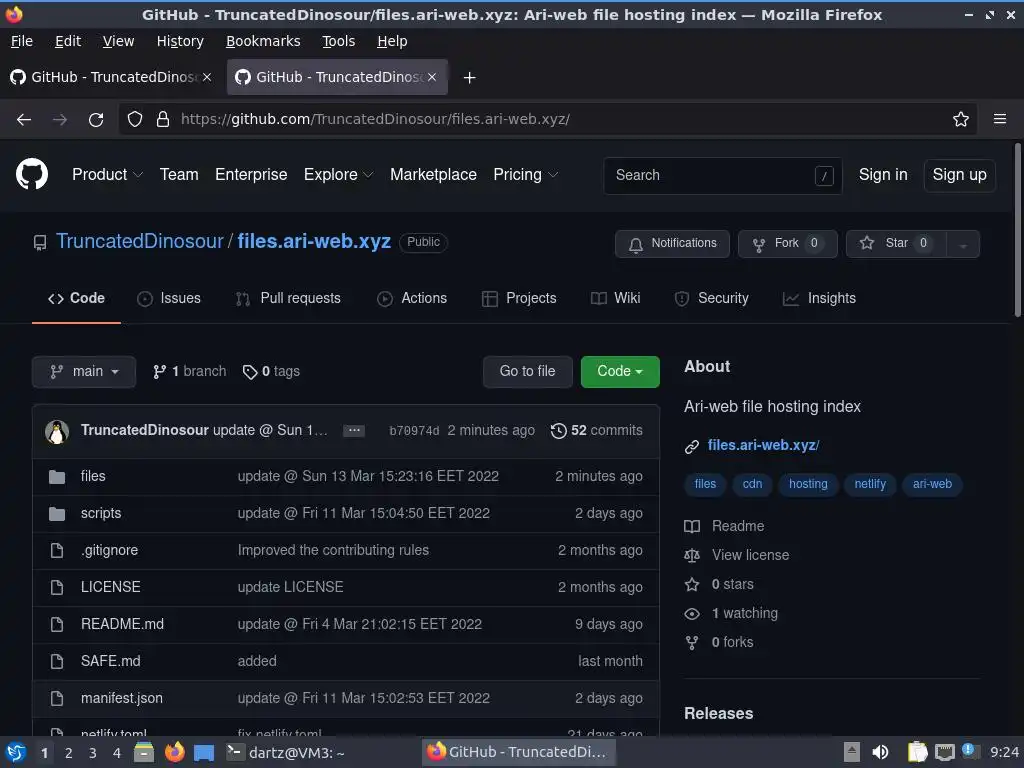Expand the Explore menu
This screenshot has width=1024, height=768.
[x=338, y=174]
